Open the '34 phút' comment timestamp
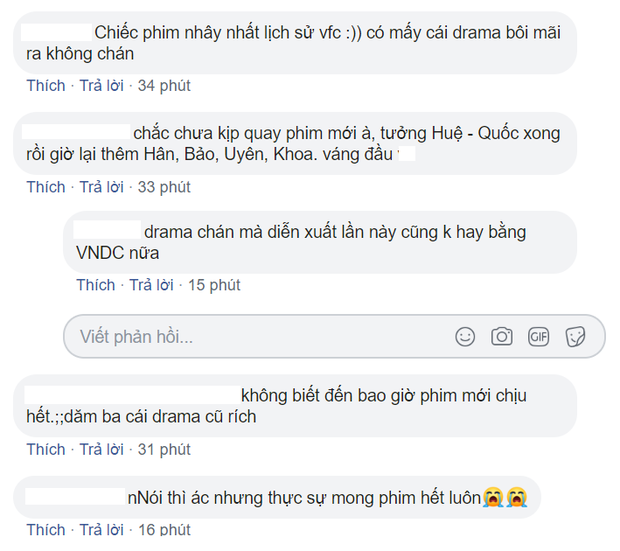Viewport: 620px width, 551px height. (163, 86)
